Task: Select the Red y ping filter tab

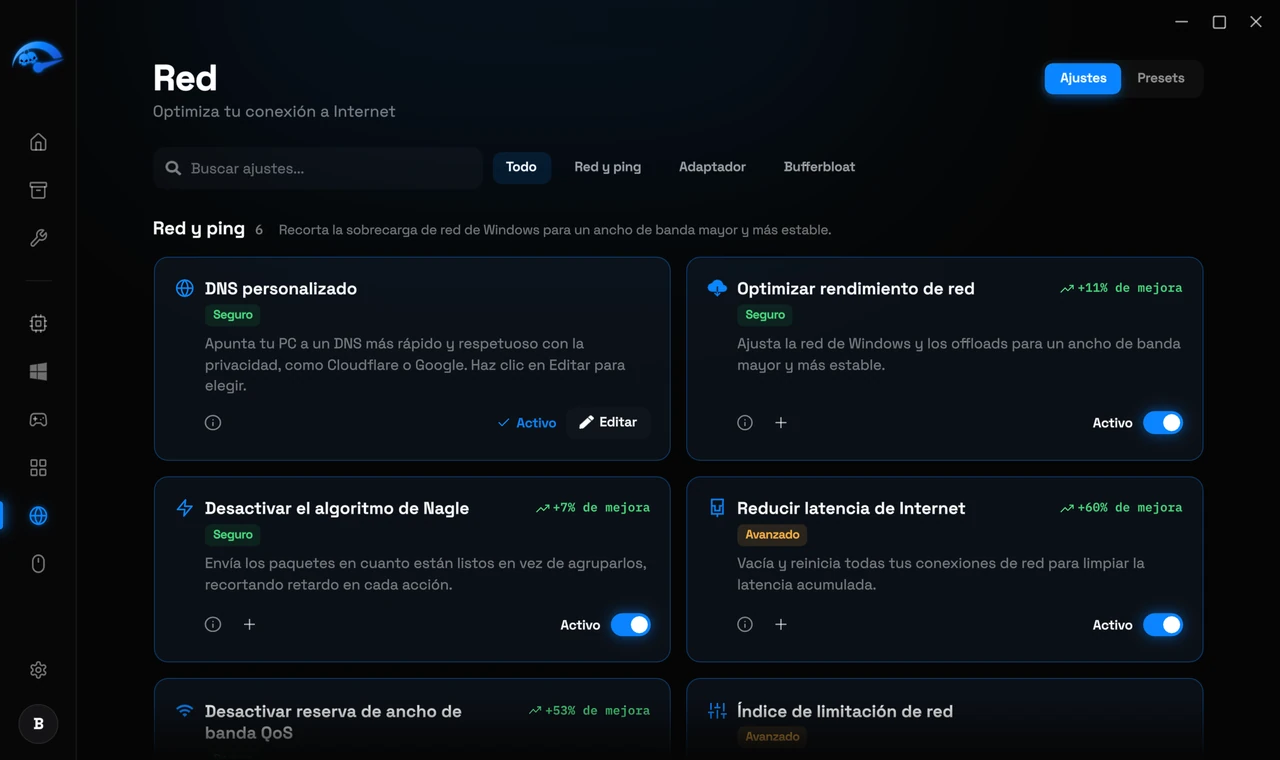Action: pyautogui.click(x=608, y=167)
